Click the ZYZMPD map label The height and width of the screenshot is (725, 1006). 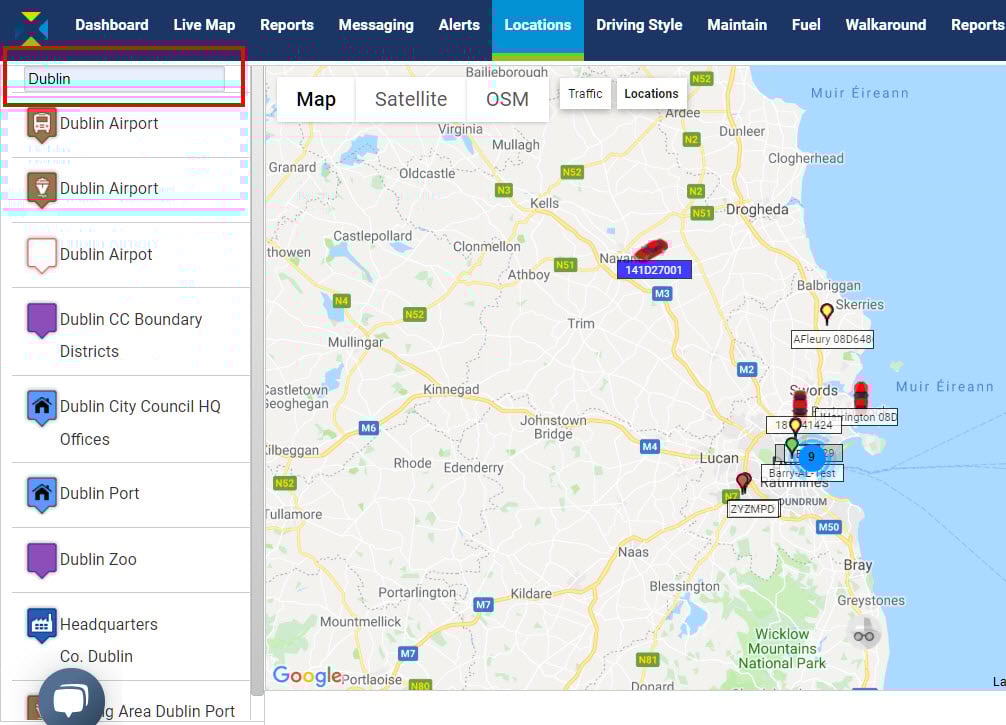tap(753, 509)
